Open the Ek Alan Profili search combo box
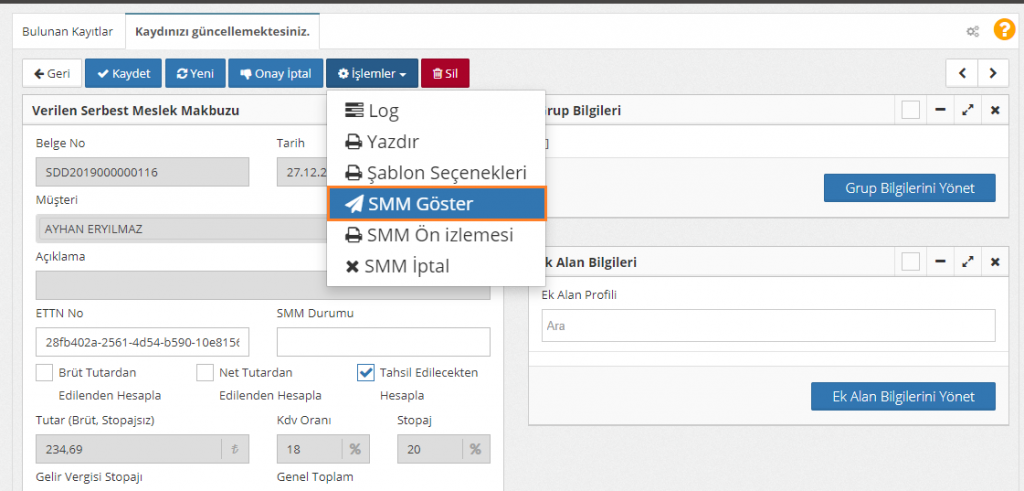Image resolution: width=1024 pixels, height=491 pixels. [x=762, y=326]
